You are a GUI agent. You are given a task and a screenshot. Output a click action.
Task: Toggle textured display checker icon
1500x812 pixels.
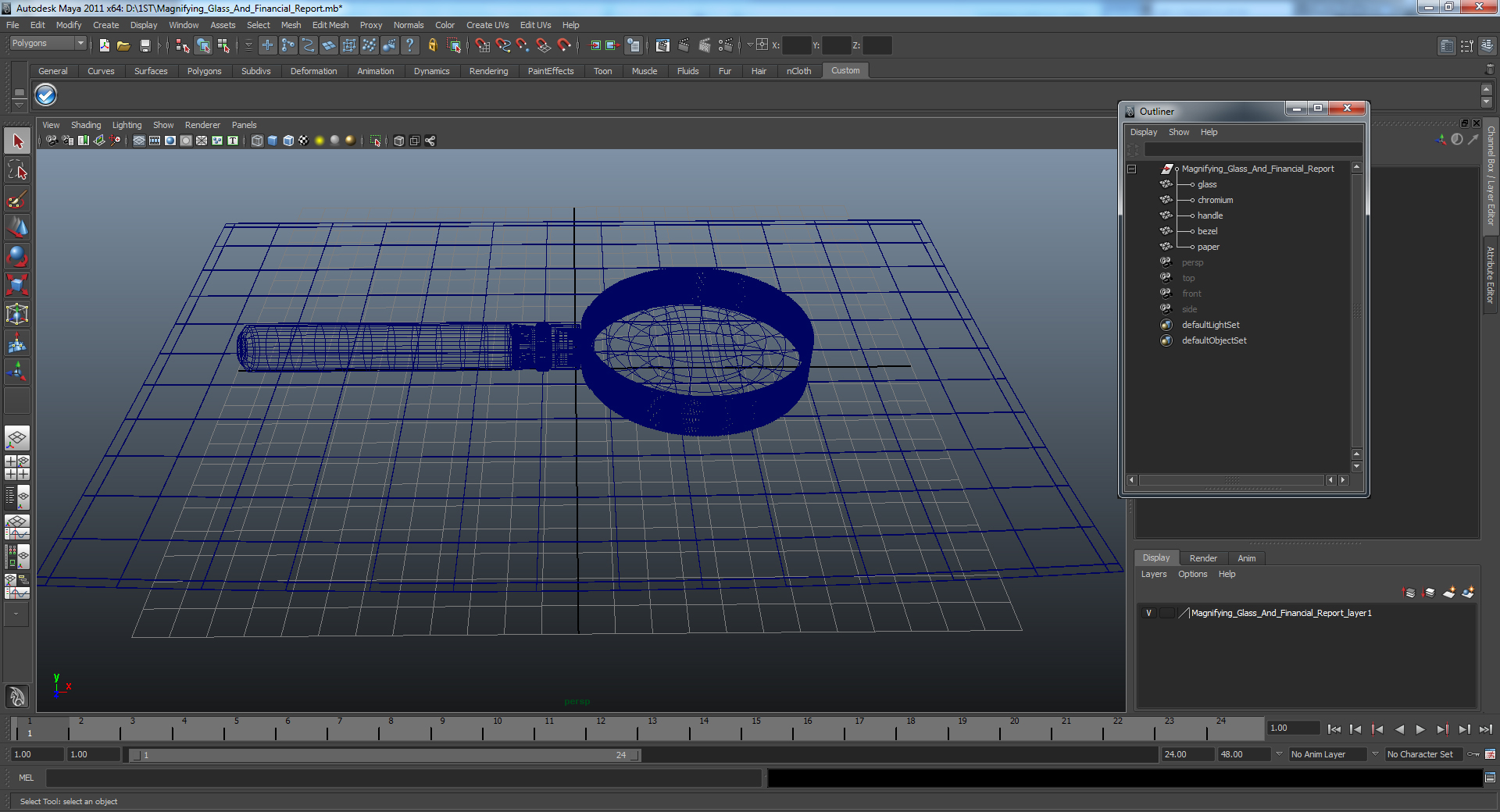point(304,141)
